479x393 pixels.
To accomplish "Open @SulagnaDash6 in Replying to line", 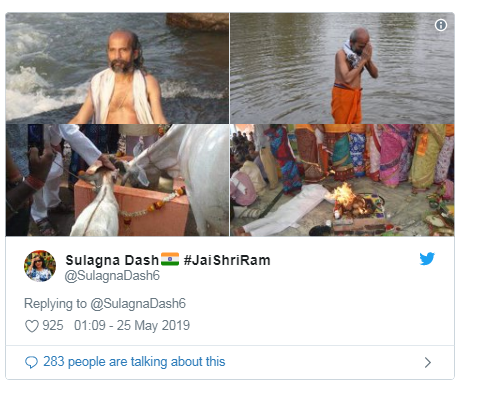I will tap(138, 304).
